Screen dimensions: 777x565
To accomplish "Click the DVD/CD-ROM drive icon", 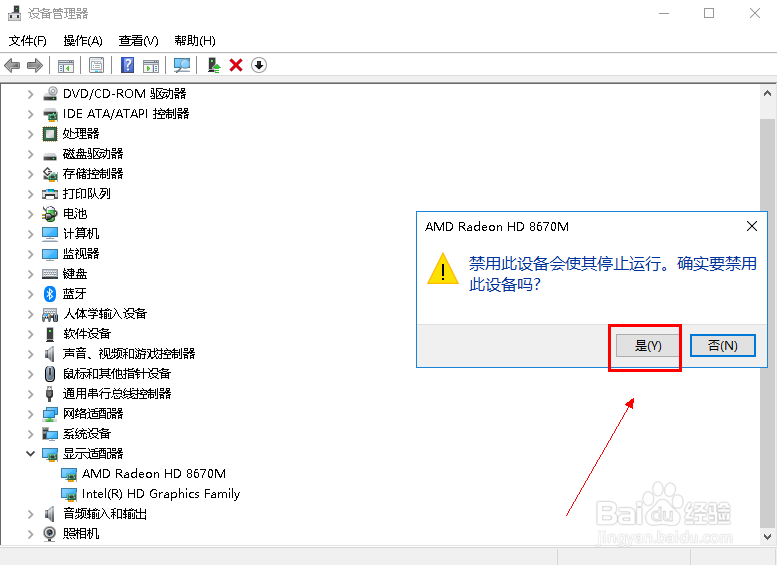I will pyautogui.click(x=50, y=93).
